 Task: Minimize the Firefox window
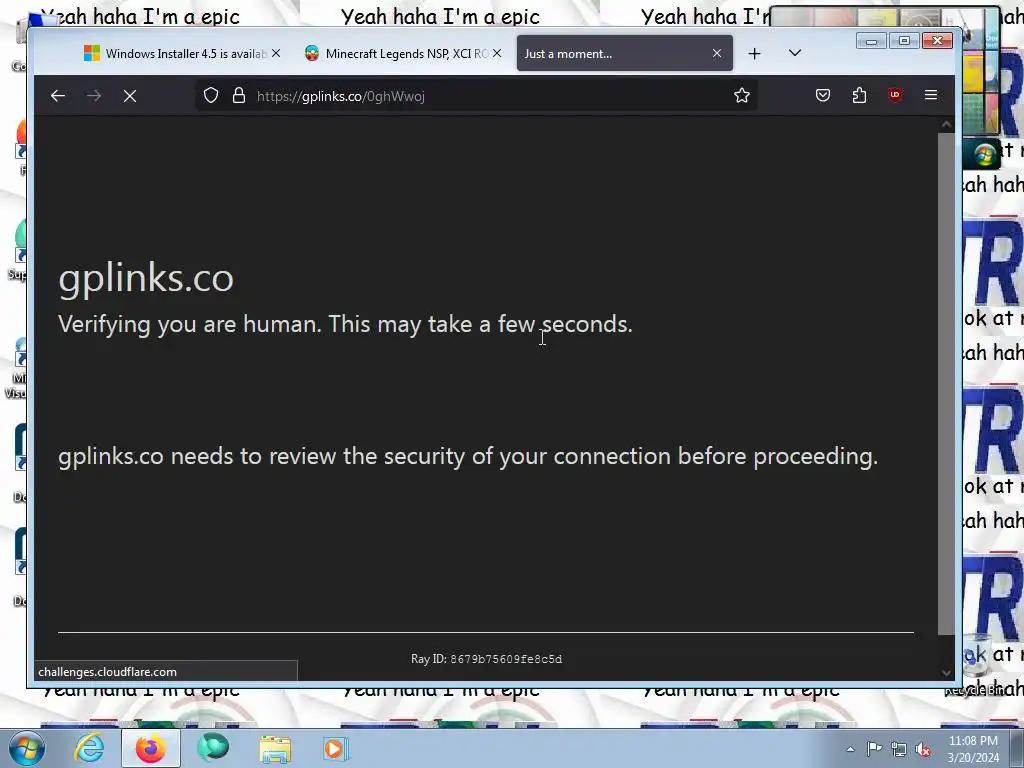point(871,41)
